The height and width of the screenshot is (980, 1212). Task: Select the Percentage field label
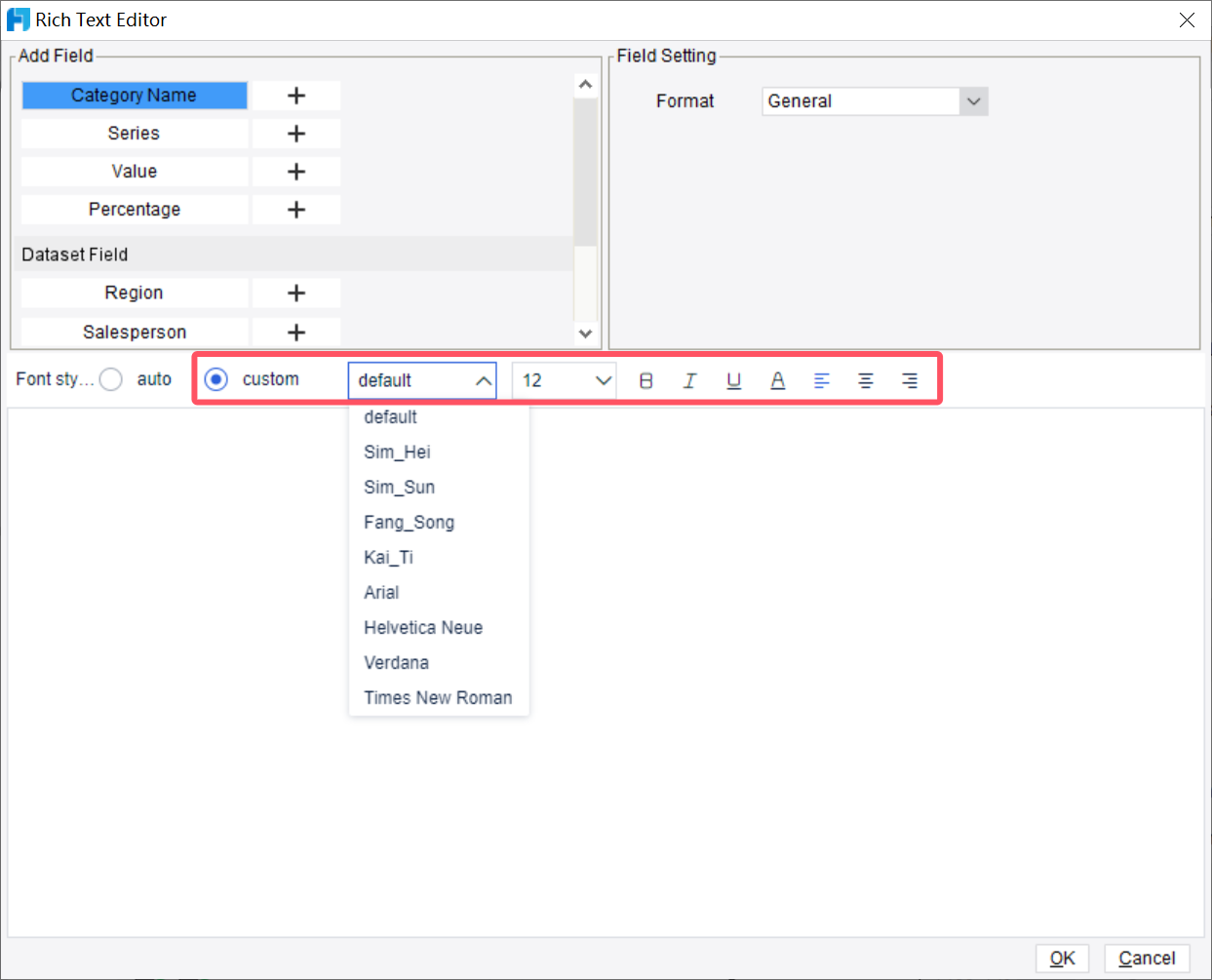135,210
